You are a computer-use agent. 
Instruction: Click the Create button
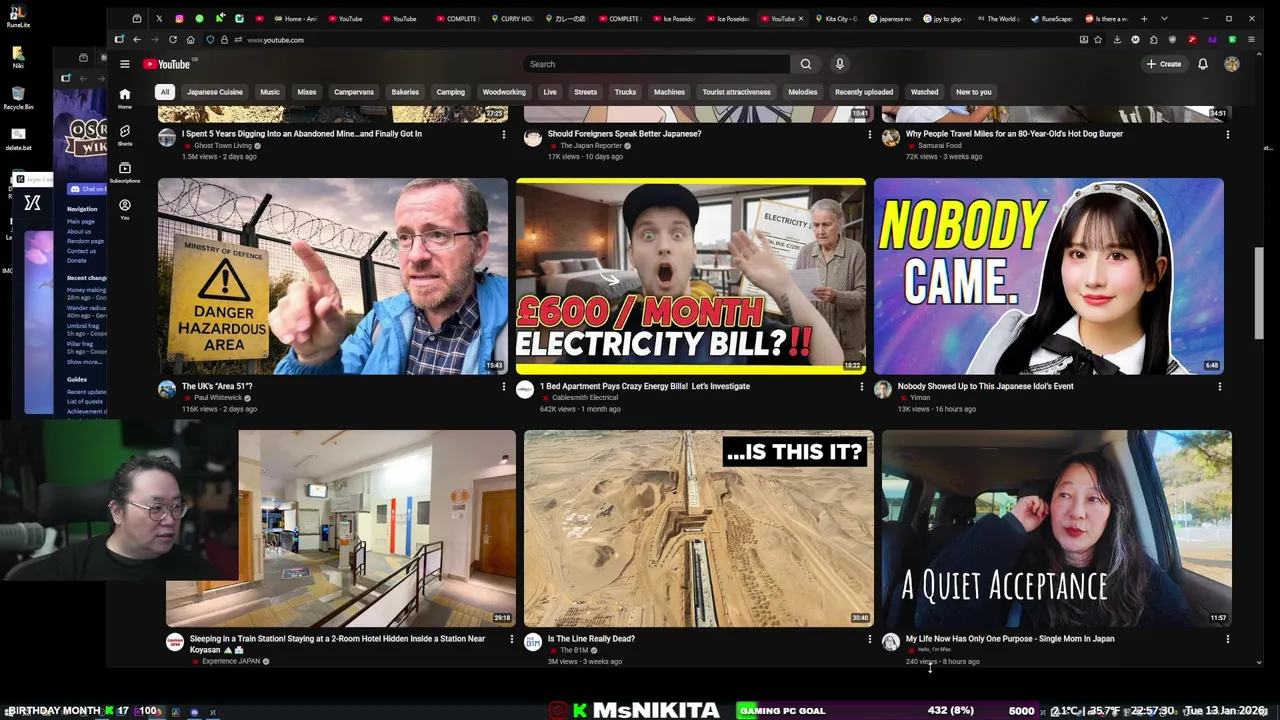[1164, 64]
